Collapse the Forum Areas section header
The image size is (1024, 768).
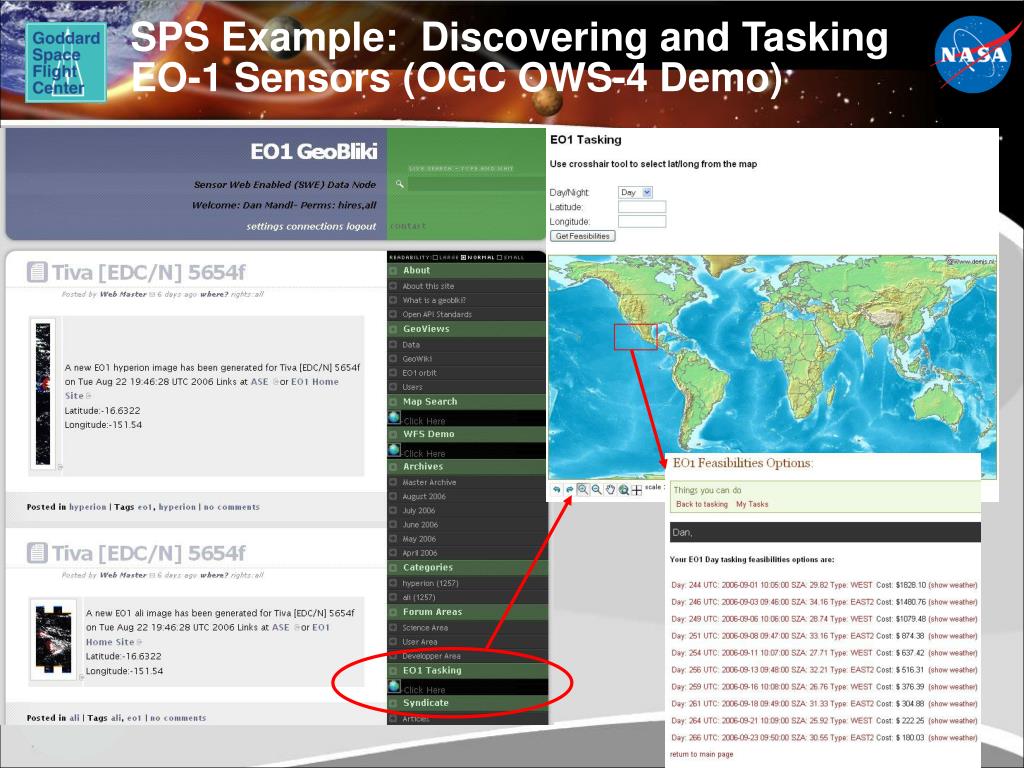(466, 613)
